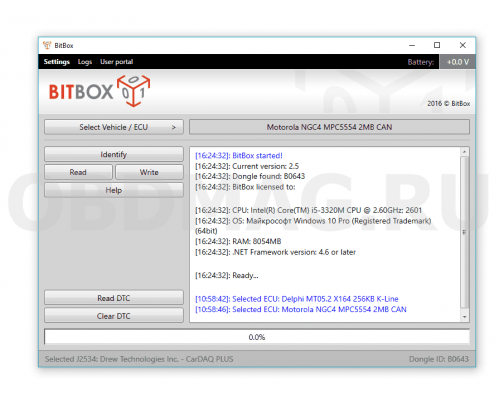Open Help
The width and height of the screenshot is (500, 400).
click(114, 190)
